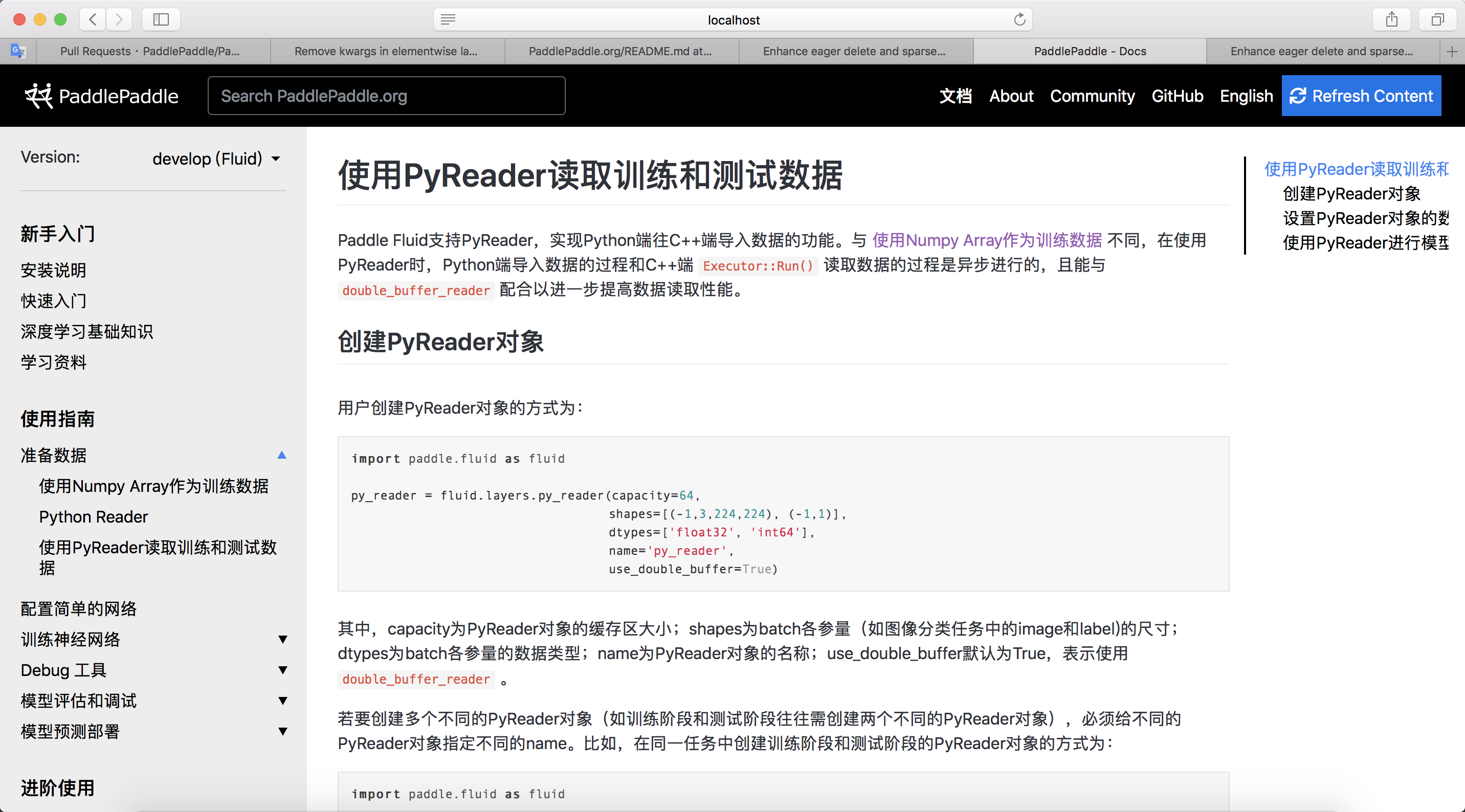
Task: Open the GitHub navigation link
Action: pyautogui.click(x=1177, y=96)
